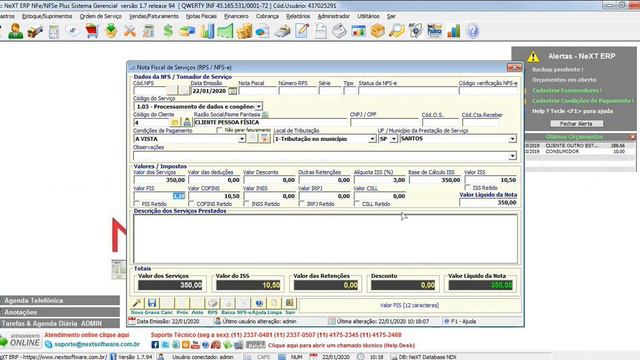Click Baixa icon in form toolbar

(228, 303)
